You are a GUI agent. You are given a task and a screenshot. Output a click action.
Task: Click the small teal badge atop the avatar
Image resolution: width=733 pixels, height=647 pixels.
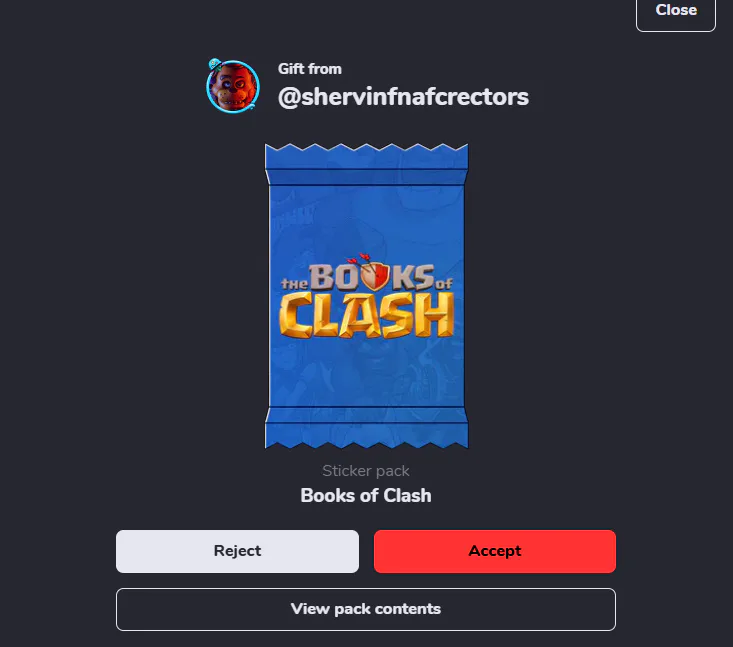215,64
